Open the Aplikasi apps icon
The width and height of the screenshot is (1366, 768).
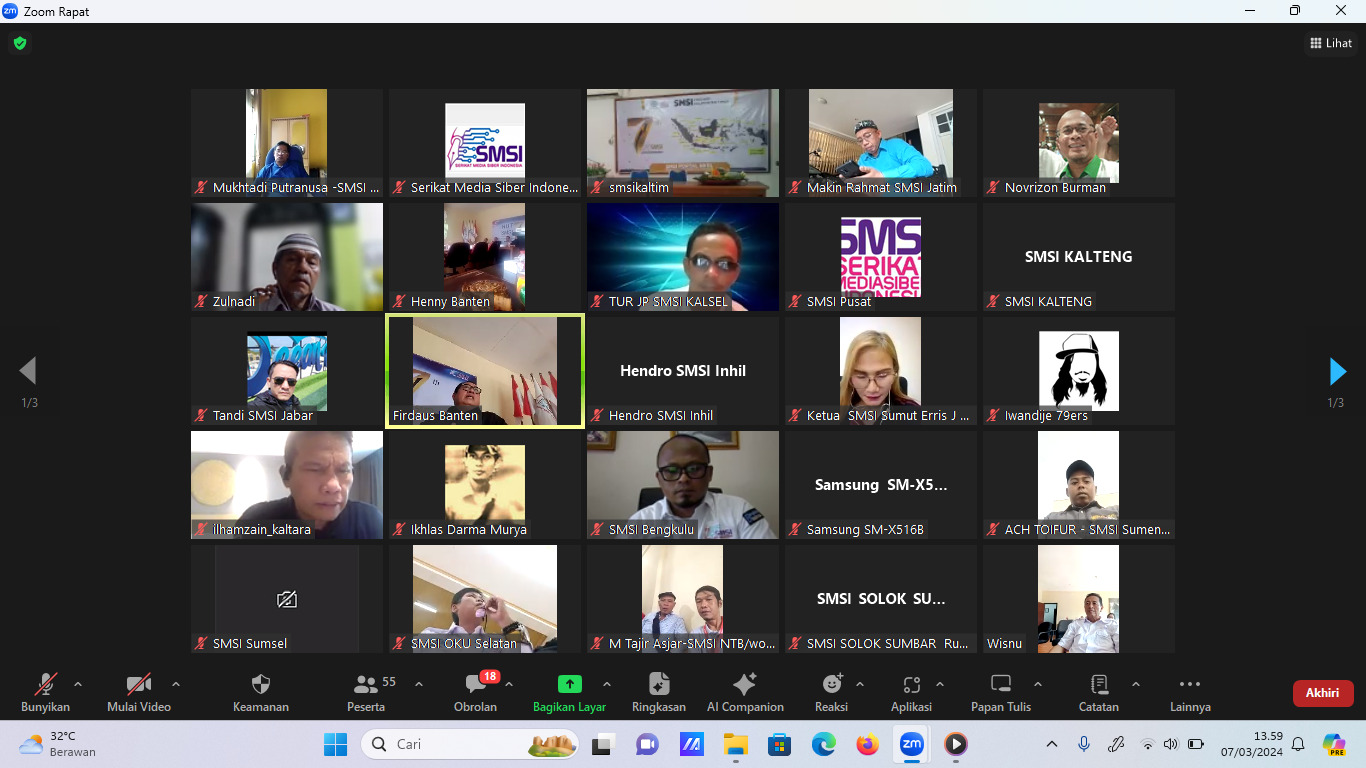coord(911,684)
